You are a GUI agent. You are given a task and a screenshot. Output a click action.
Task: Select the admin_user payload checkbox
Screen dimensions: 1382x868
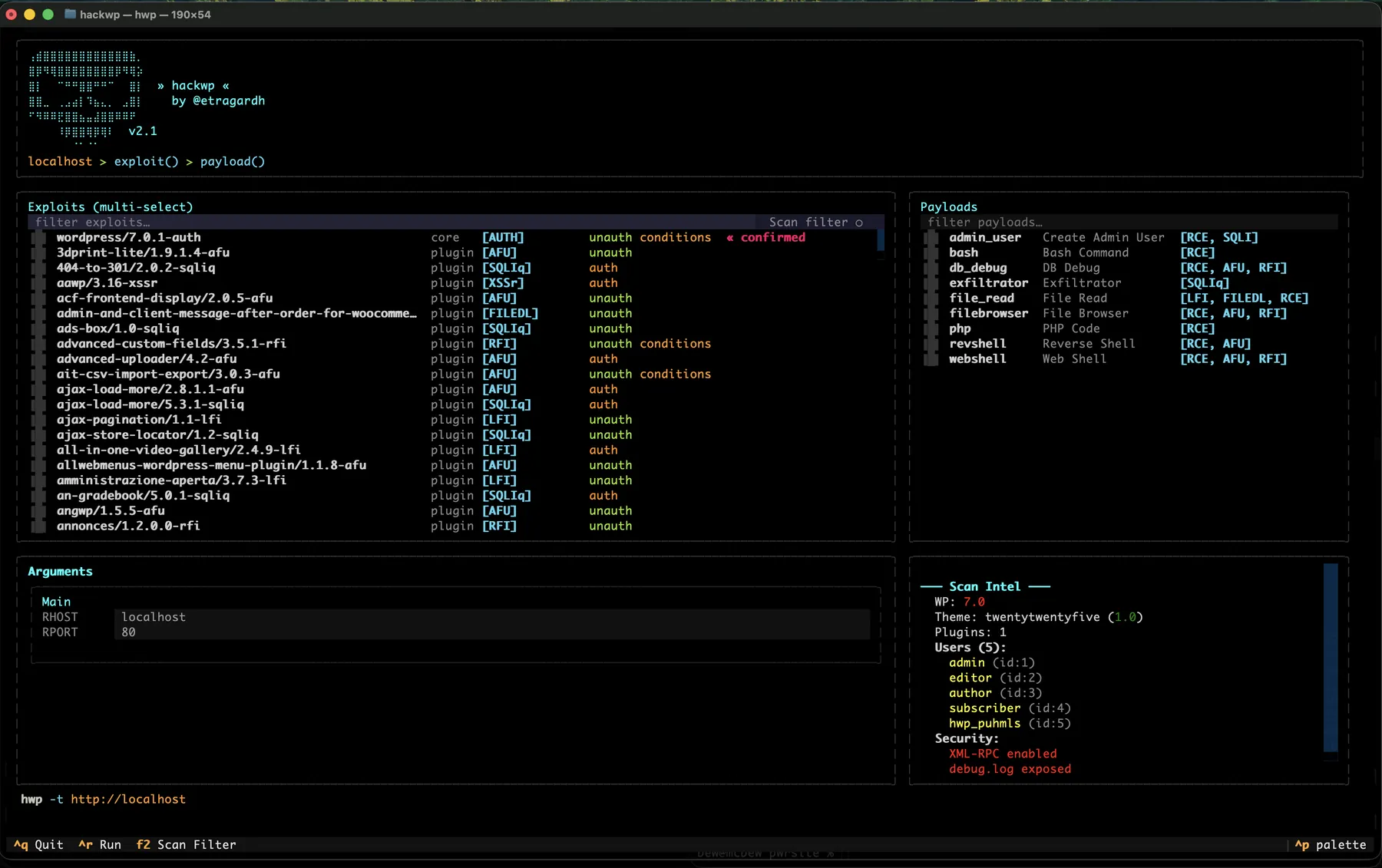tap(931, 238)
